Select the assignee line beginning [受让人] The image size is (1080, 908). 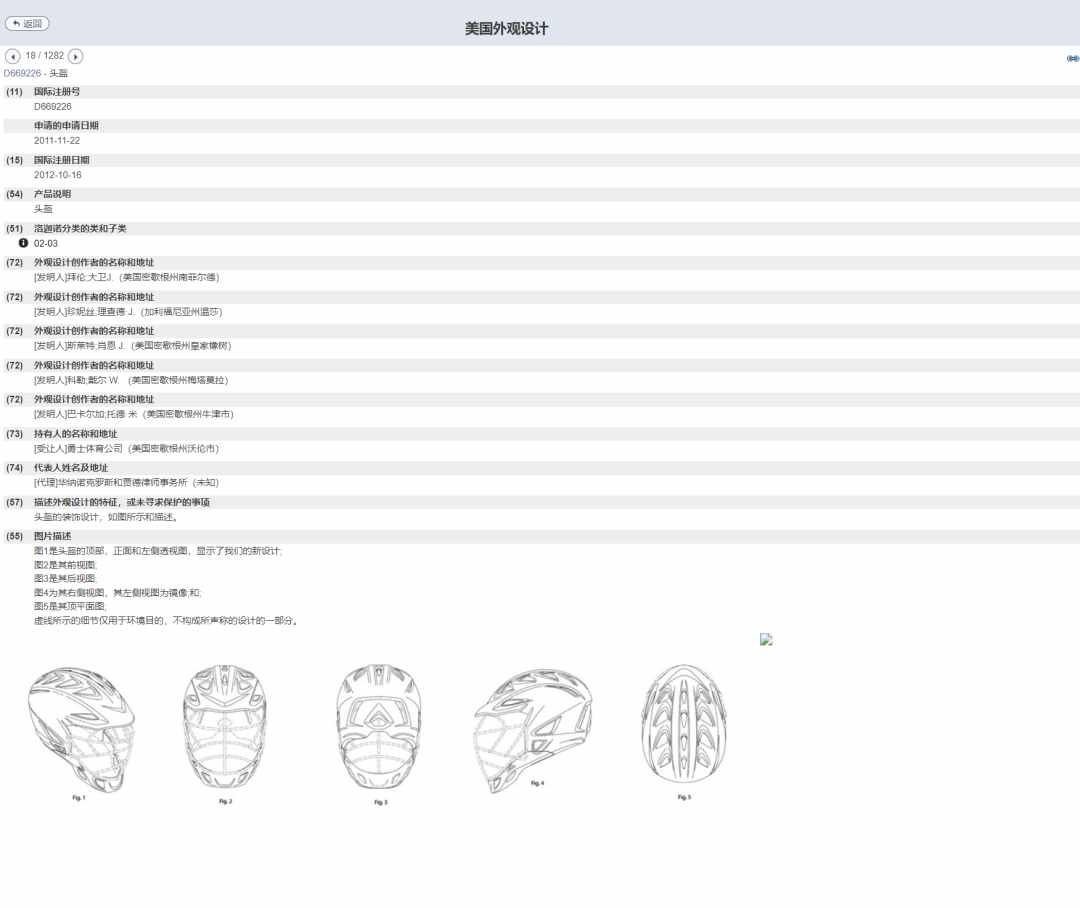coord(126,448)
